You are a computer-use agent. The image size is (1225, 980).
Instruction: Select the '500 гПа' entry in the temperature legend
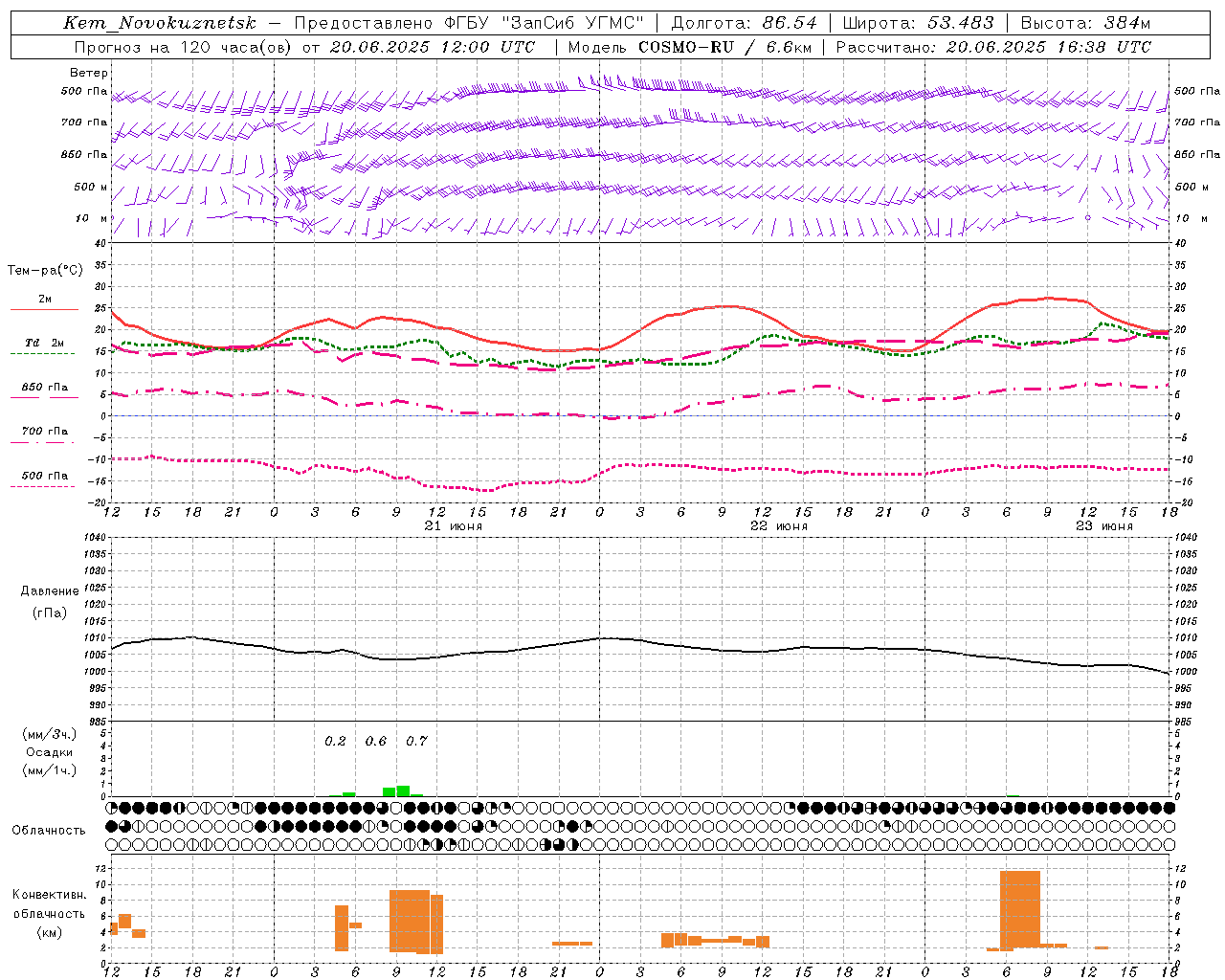pos(45,476)
